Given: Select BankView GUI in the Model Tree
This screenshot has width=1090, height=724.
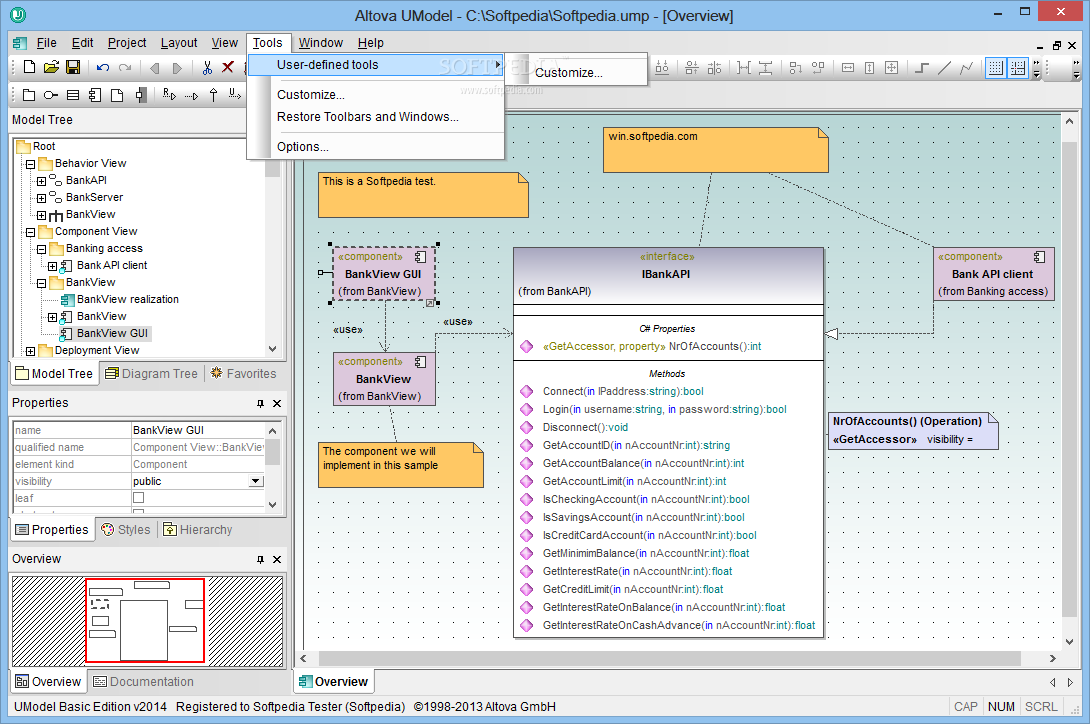Looking at the screenshot, I should 112,333.
